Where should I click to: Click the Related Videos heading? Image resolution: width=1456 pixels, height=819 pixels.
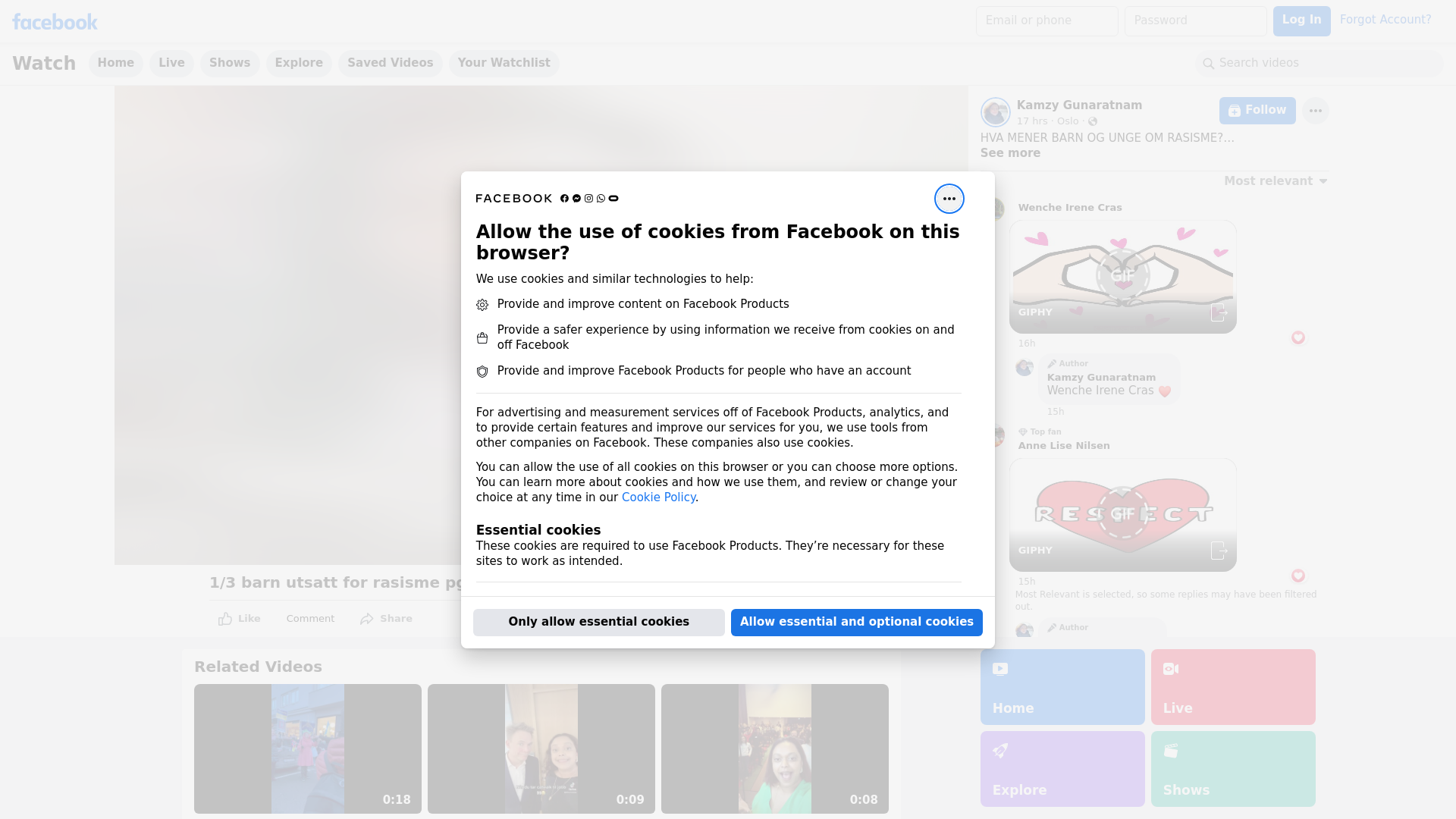point(258,667)
